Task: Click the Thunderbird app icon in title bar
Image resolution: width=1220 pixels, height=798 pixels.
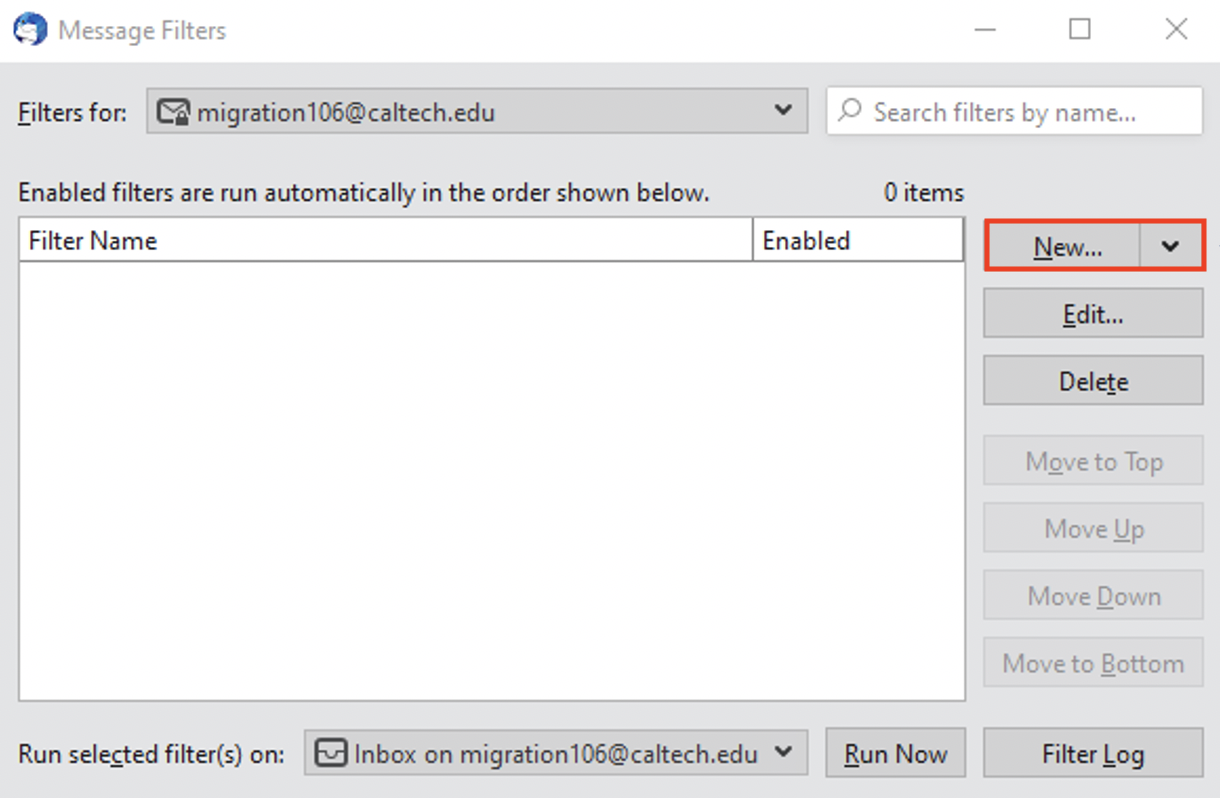Action: (x=30, y=30)
